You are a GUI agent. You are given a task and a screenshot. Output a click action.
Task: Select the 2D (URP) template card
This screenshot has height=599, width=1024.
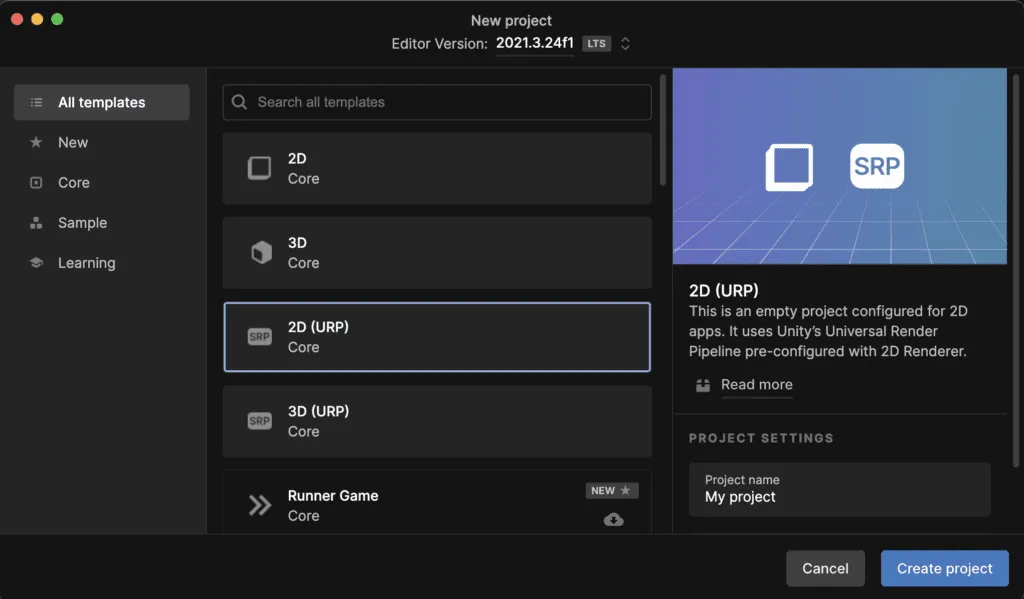(437, 337)
